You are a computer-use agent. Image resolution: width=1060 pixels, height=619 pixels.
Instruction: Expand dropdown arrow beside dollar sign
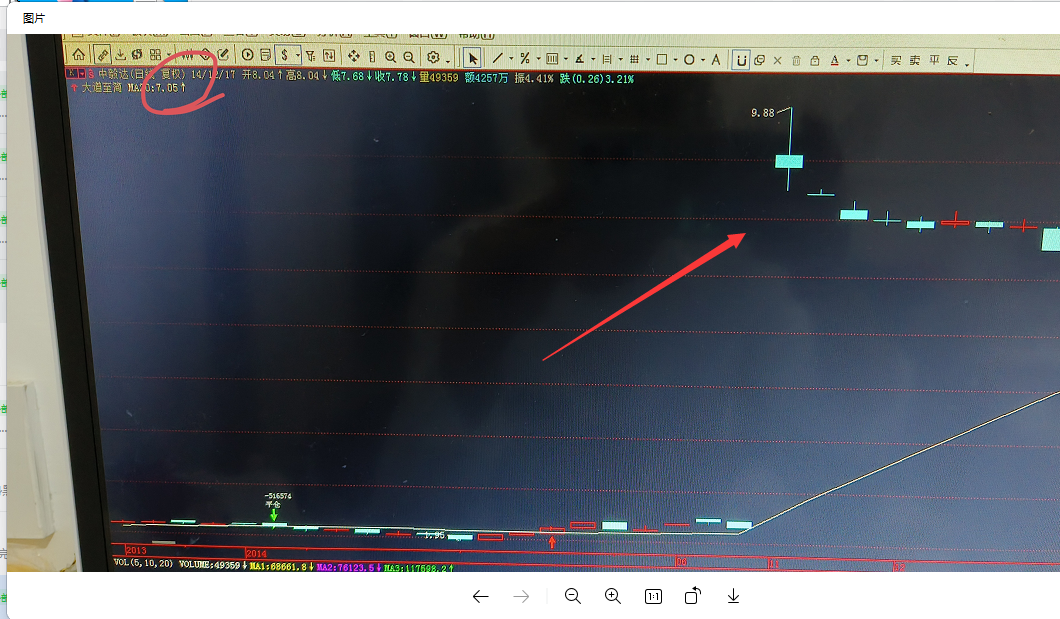pos(297,55)
